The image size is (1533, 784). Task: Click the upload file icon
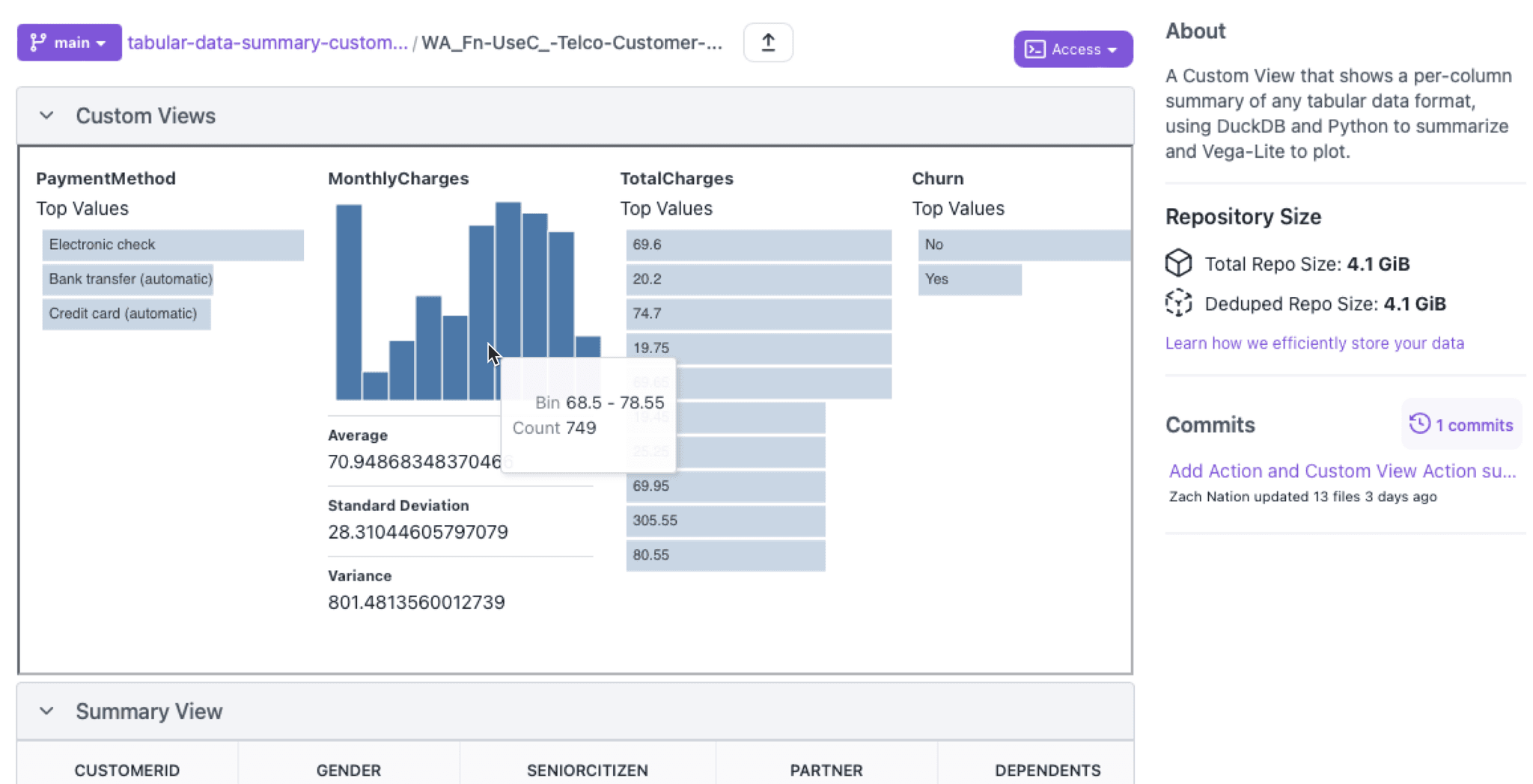[768, 43]
